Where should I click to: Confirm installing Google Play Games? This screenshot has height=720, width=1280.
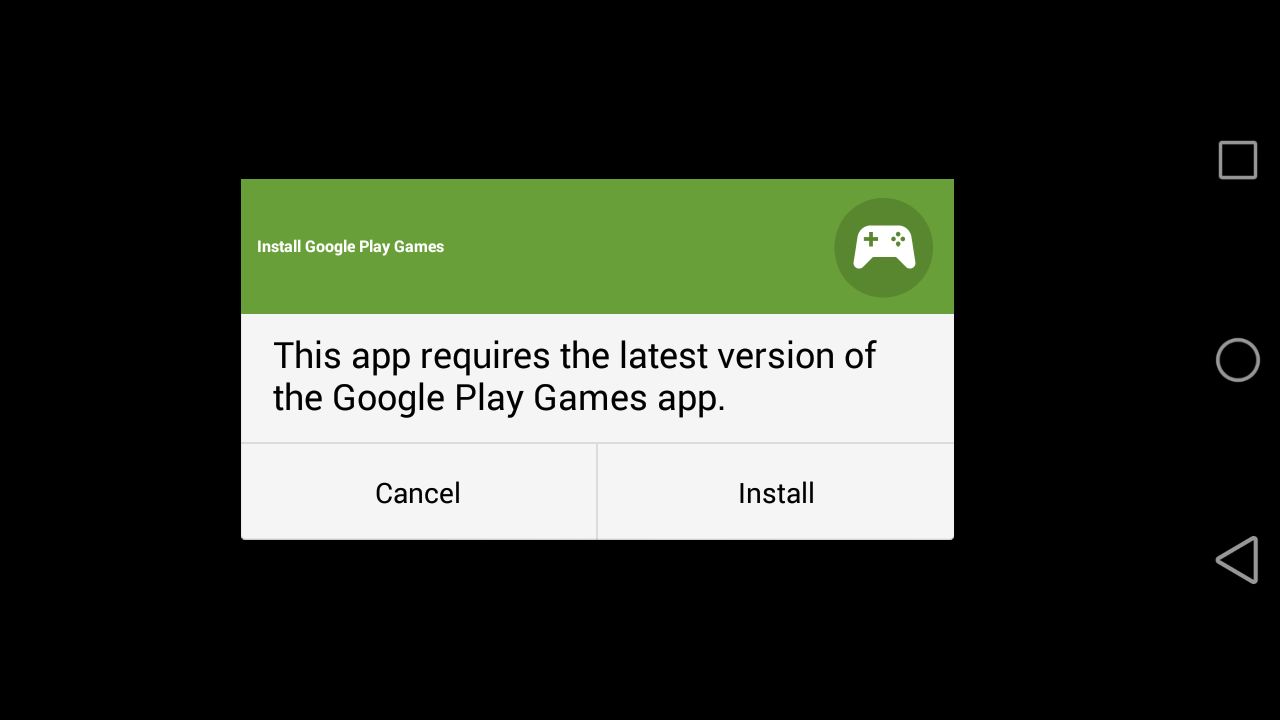point(776,492)
